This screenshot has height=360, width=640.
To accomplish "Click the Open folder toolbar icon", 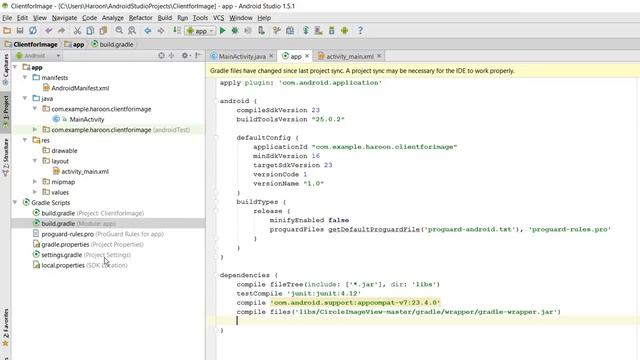I will pyautogui.click(x=7, y=31).
